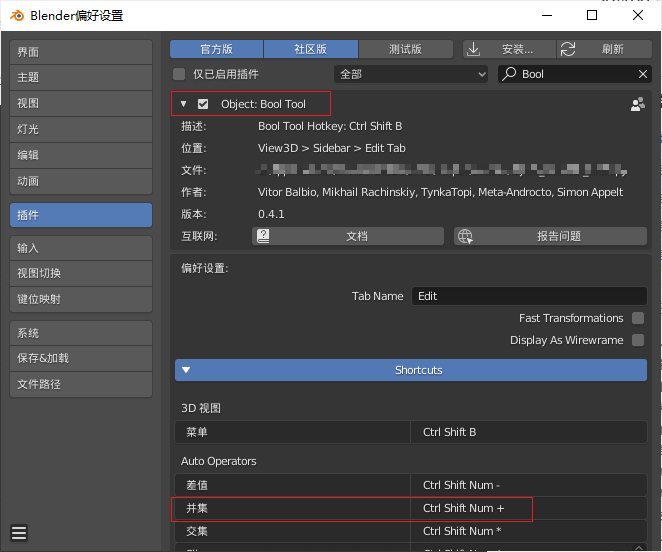The width and height of the screenshot is (662, 552).
Task: Toggle Enabled Add-ons Only checkbox
Action: point(179,74)
